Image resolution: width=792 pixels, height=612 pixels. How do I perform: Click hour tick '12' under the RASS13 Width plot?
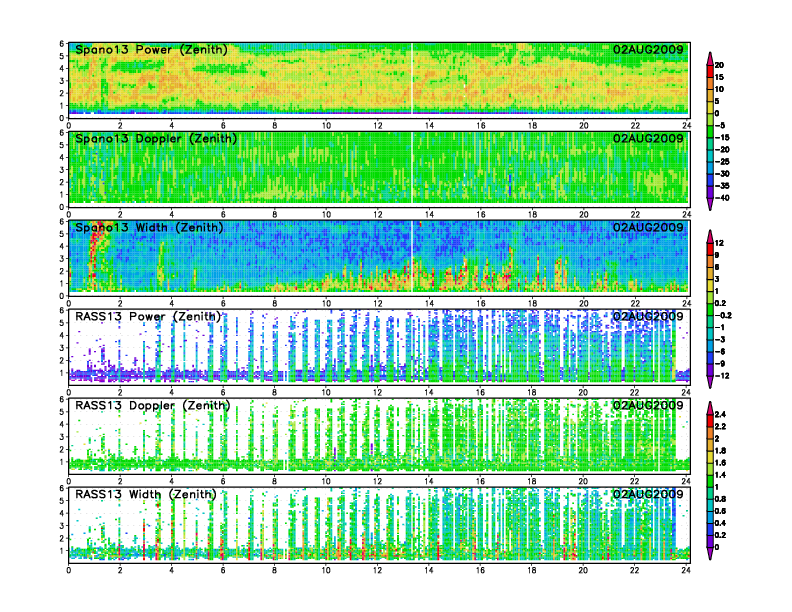(x=377, y=570)
